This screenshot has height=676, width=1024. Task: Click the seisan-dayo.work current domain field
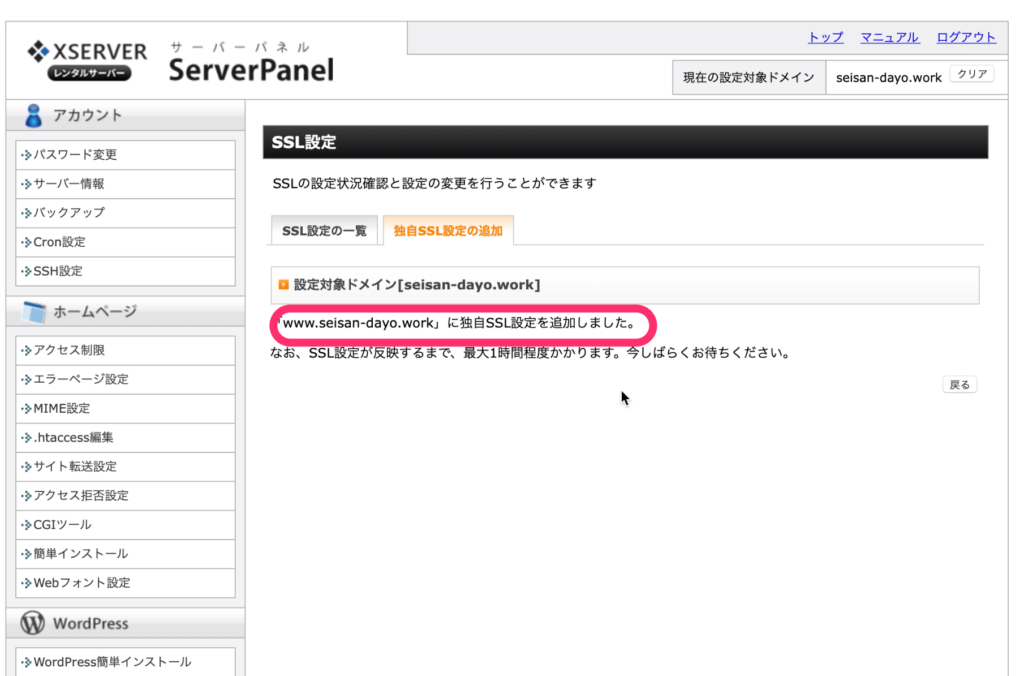(888, 77)
